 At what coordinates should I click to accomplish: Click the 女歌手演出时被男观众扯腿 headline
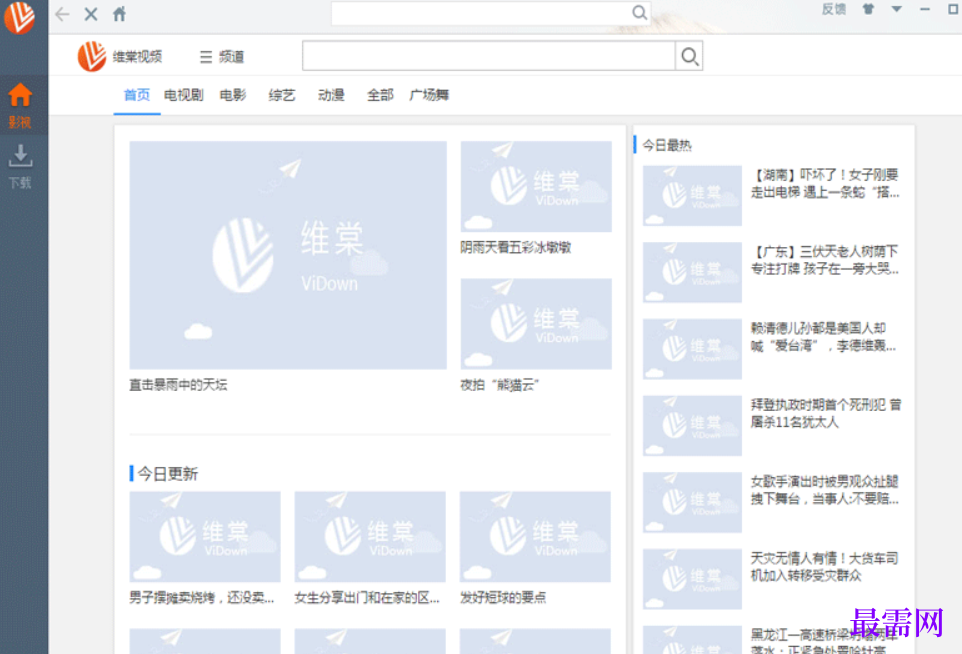click(x=825, y=490)
